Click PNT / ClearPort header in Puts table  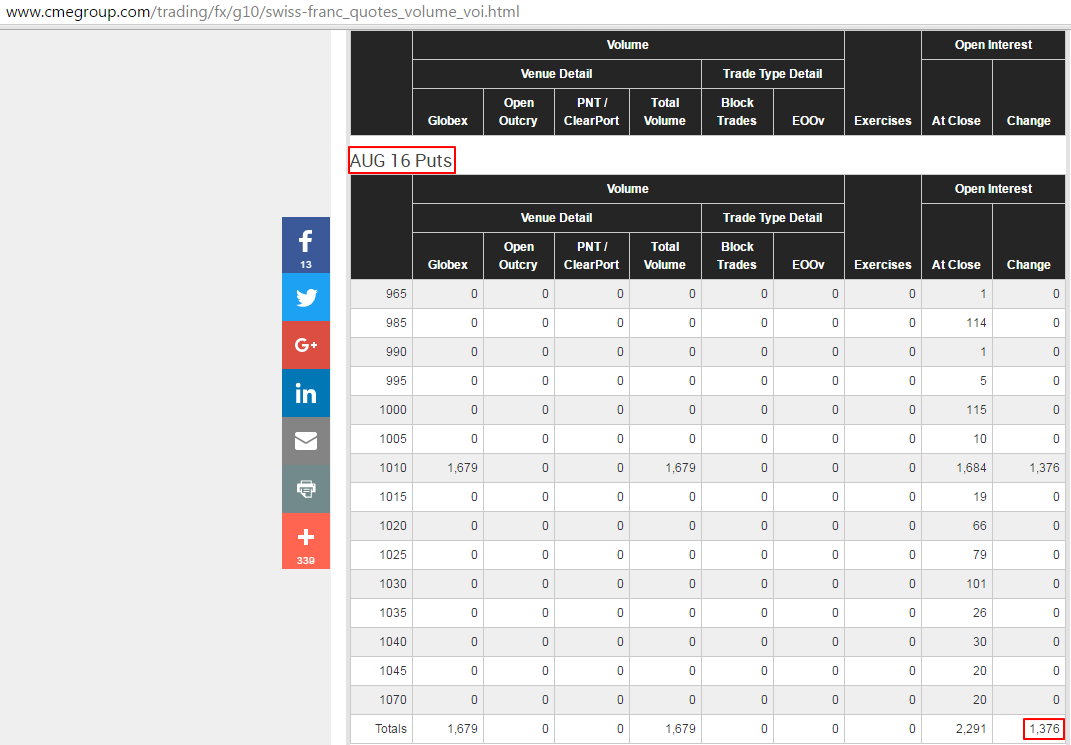[592, 255]
